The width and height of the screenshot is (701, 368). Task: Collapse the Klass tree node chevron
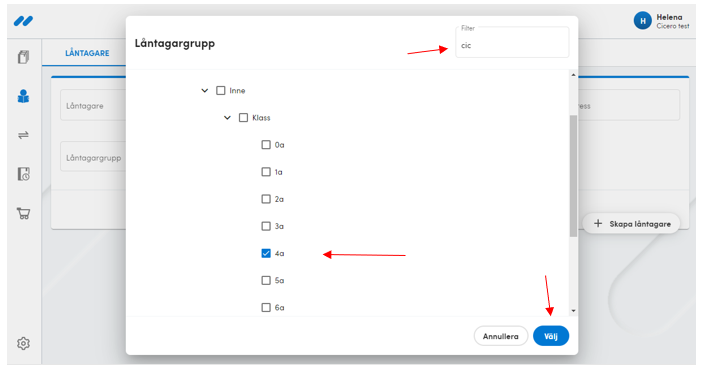pos(227,118)
